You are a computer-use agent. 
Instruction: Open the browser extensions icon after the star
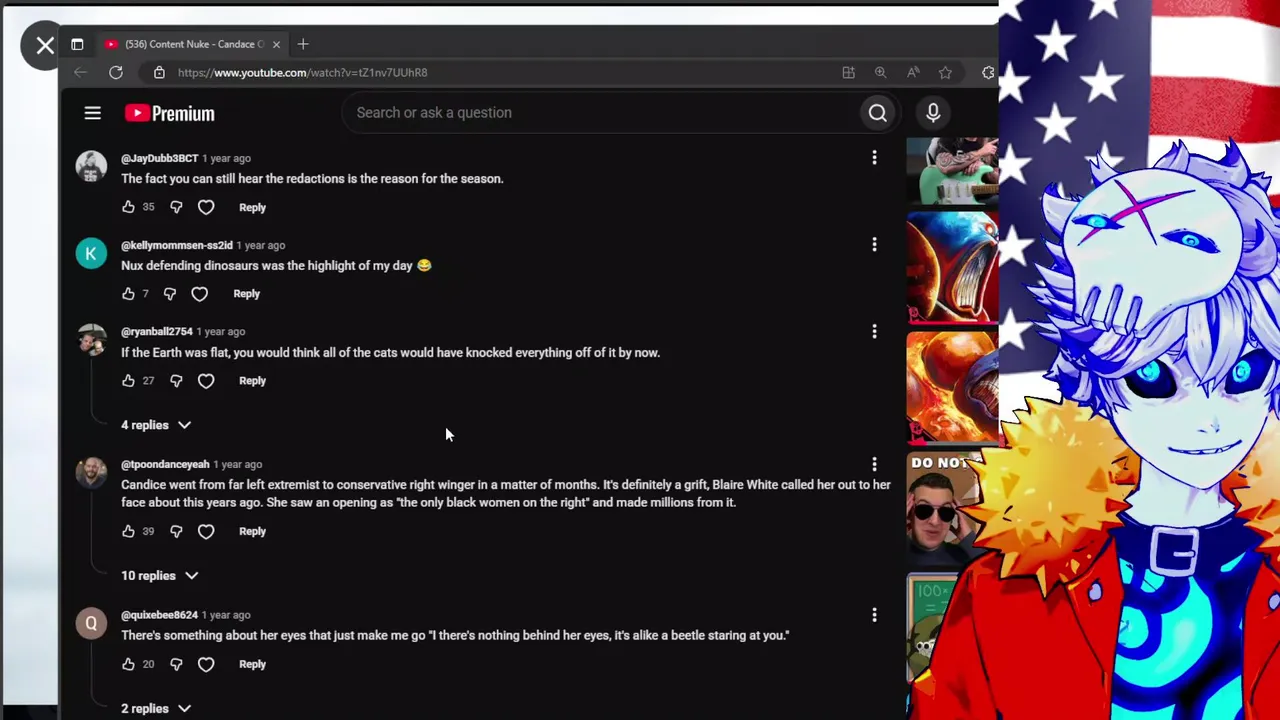coord(989,72)
